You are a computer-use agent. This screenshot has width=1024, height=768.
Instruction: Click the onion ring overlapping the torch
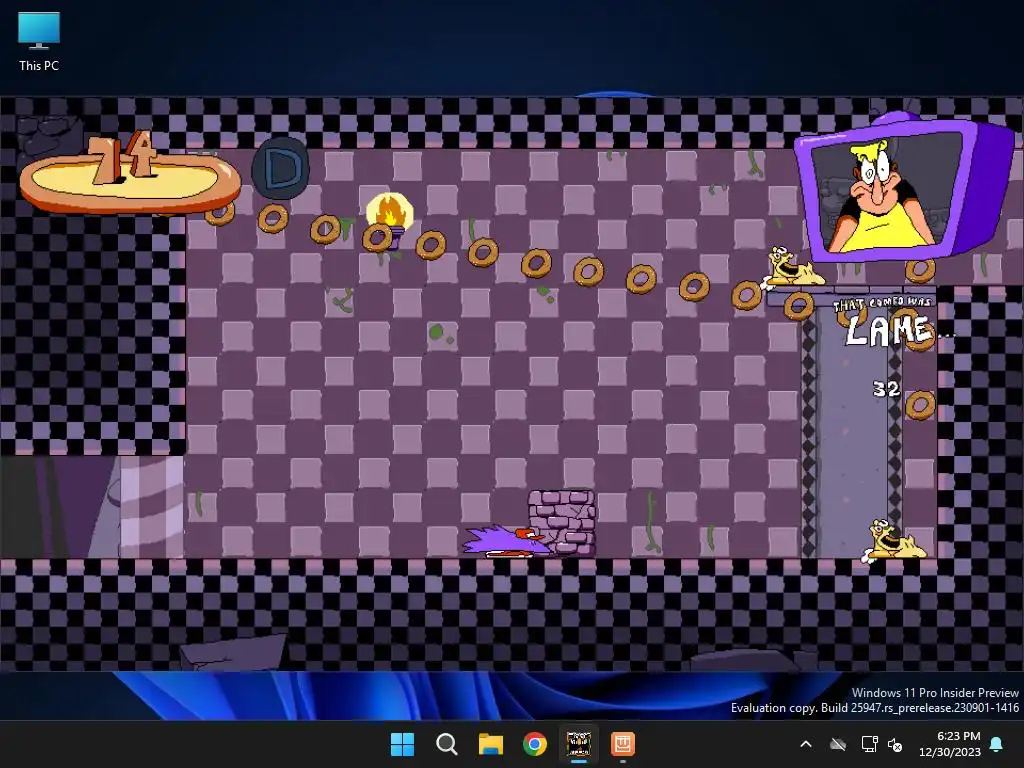tap(377, 237)
